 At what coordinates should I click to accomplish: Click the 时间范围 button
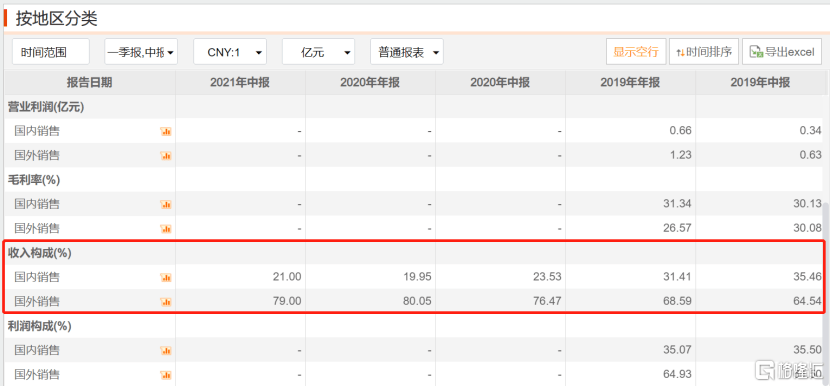(x=51, y=52)
